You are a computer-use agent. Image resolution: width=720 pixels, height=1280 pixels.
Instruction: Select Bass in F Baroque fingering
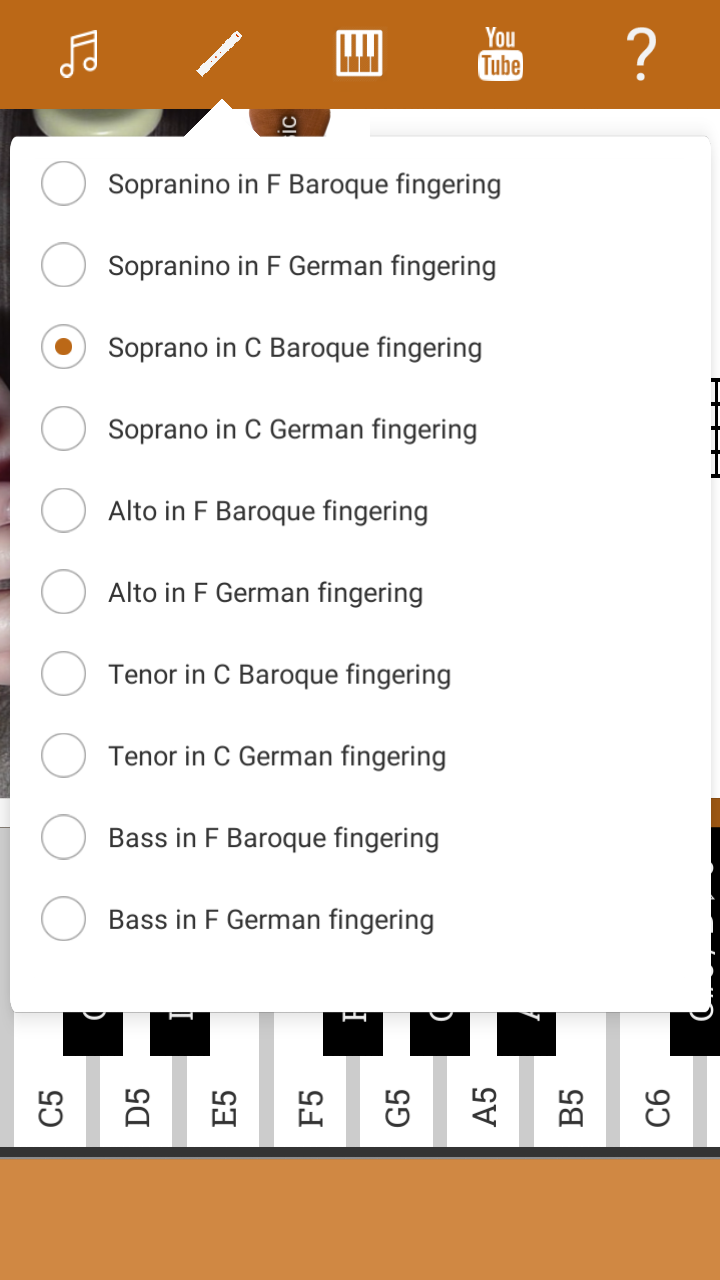272,837
